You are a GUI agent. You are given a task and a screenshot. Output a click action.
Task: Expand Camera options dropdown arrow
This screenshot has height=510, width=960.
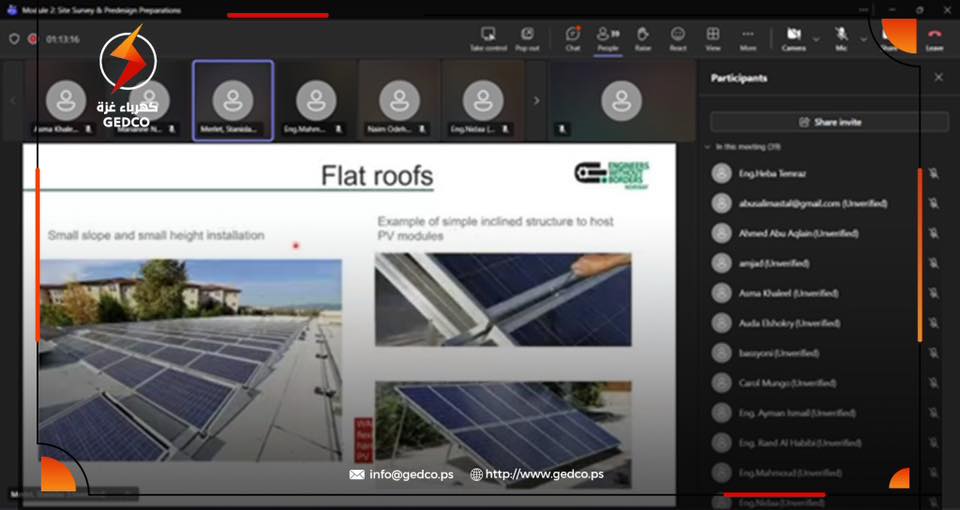coord(816,38)
